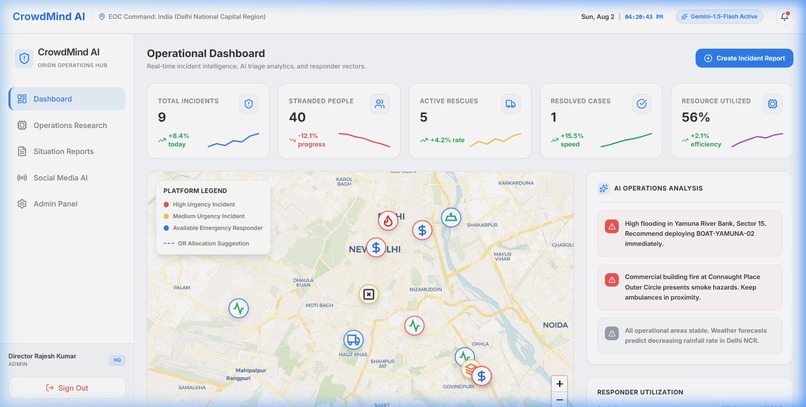Screen dimensions: 806x407
Task: Select the blue pulse marker near Okhla
Action: 465,357
